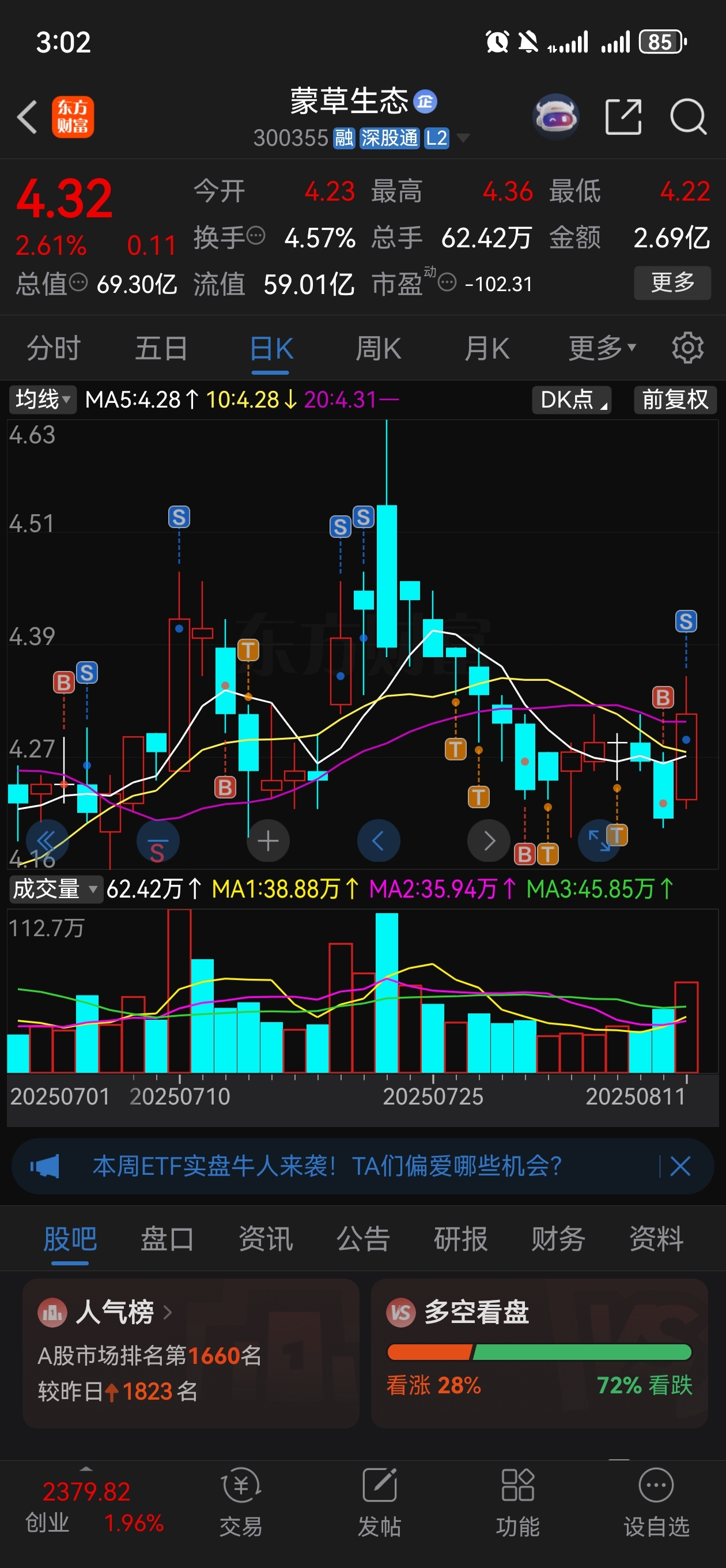Screen dimensions: 726x1568
Task: Expand the stock code dropdown arrow
Action: (463, 138)
